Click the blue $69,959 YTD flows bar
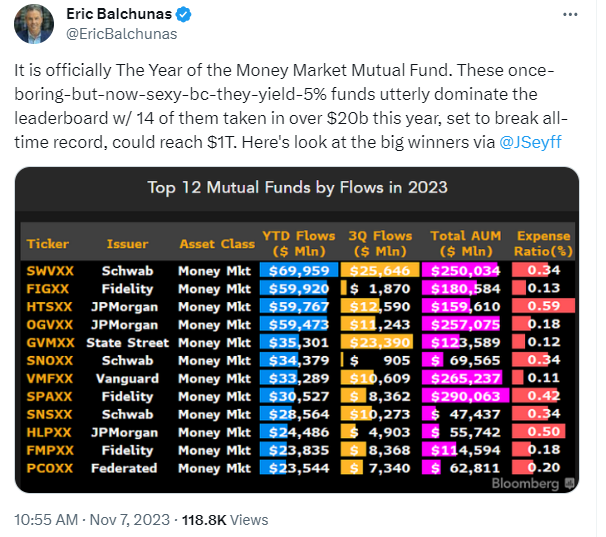This screenshot has width=606, height=537. [299, 270]
